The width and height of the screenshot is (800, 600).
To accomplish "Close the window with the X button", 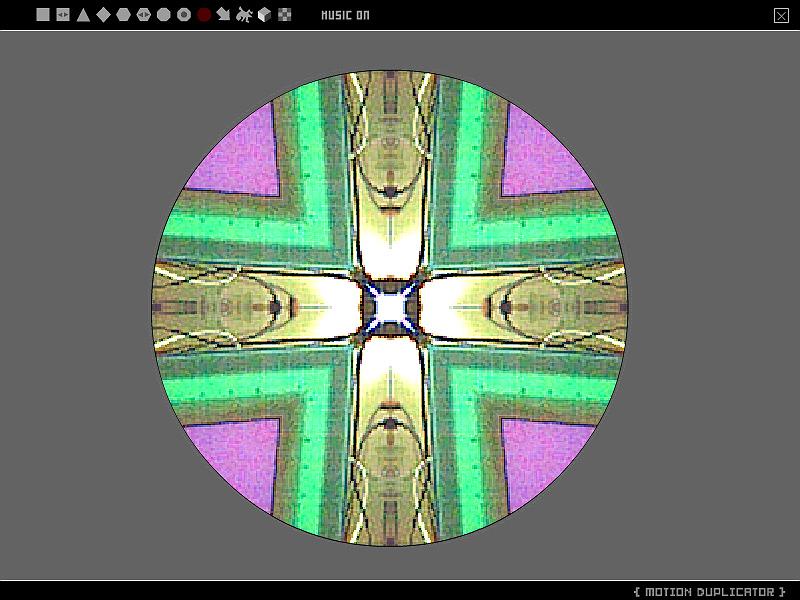I will point(781,15).
